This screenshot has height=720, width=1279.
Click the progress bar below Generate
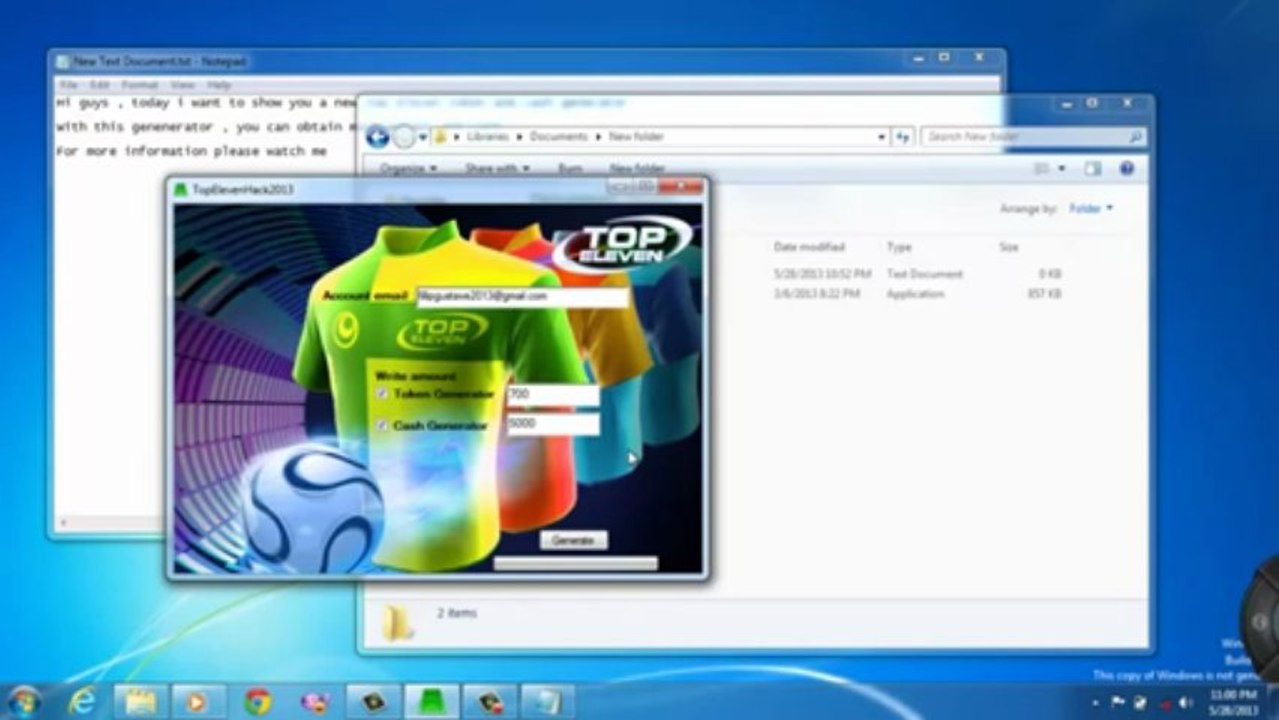(576, 563)
